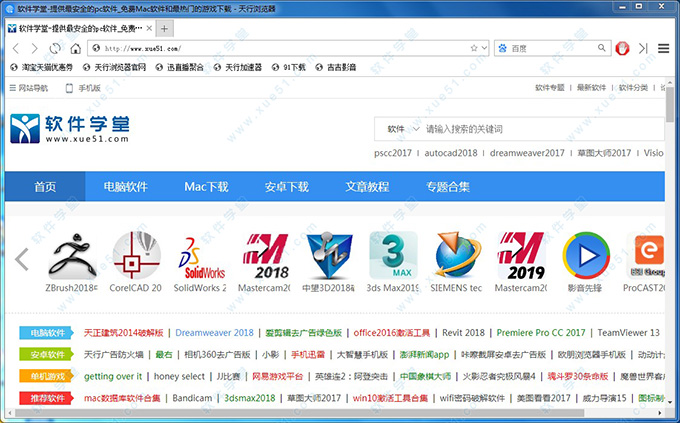Switch to the 电脑软件 navigation tab

[x=125, y=186]
